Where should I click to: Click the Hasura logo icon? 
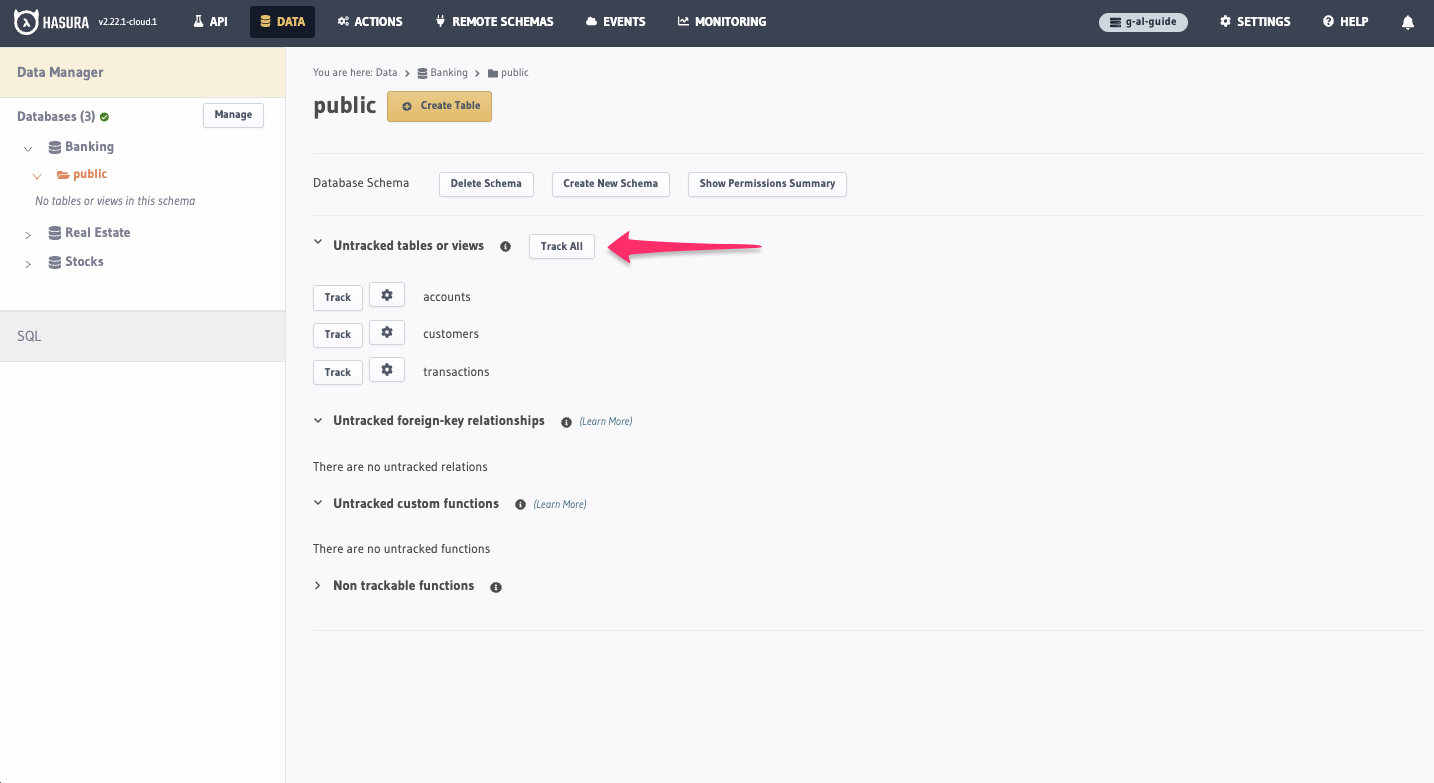(x=26, y=21)
